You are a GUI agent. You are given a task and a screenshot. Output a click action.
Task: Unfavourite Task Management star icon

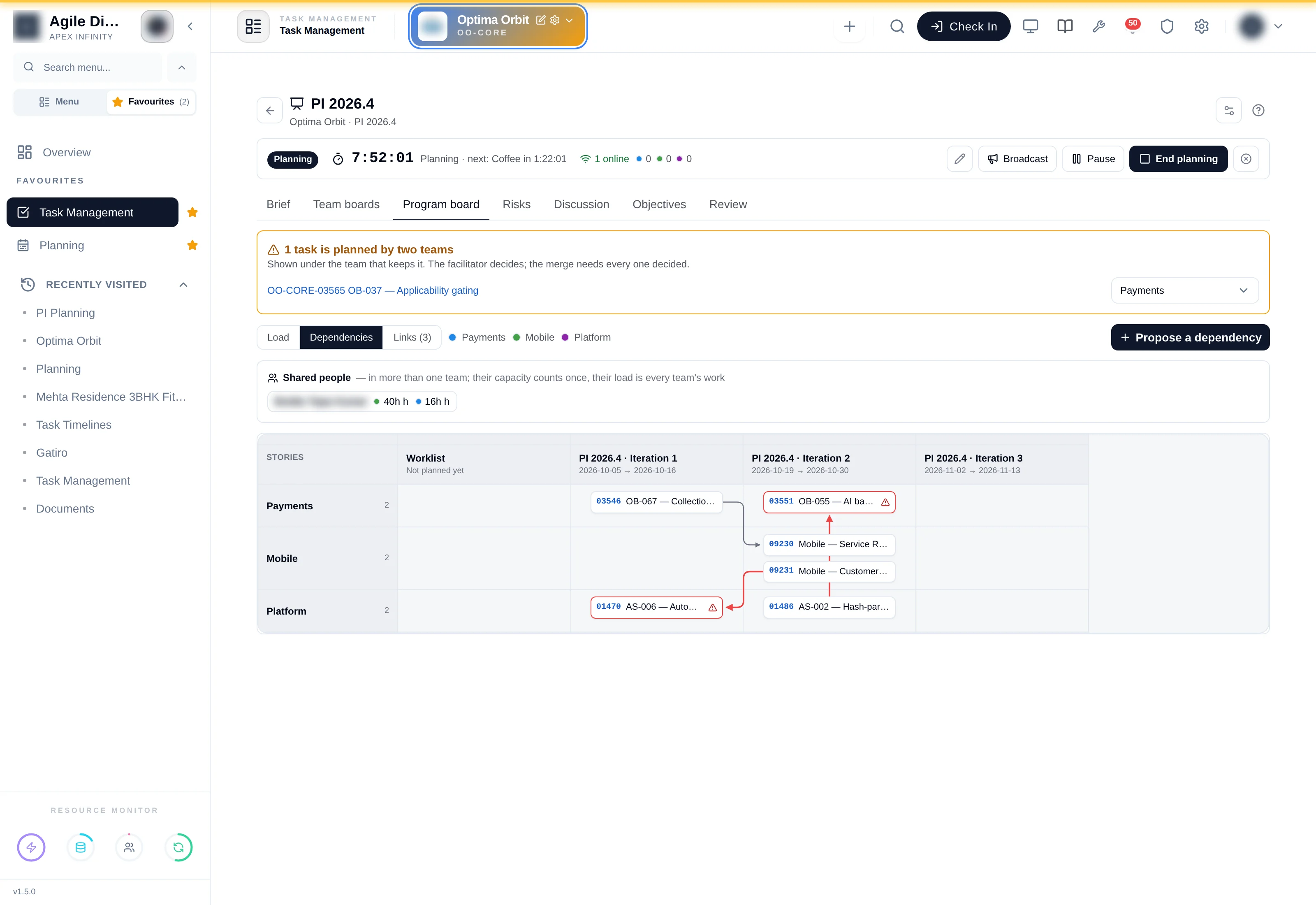pyautogui.click(x=193, y=212)
